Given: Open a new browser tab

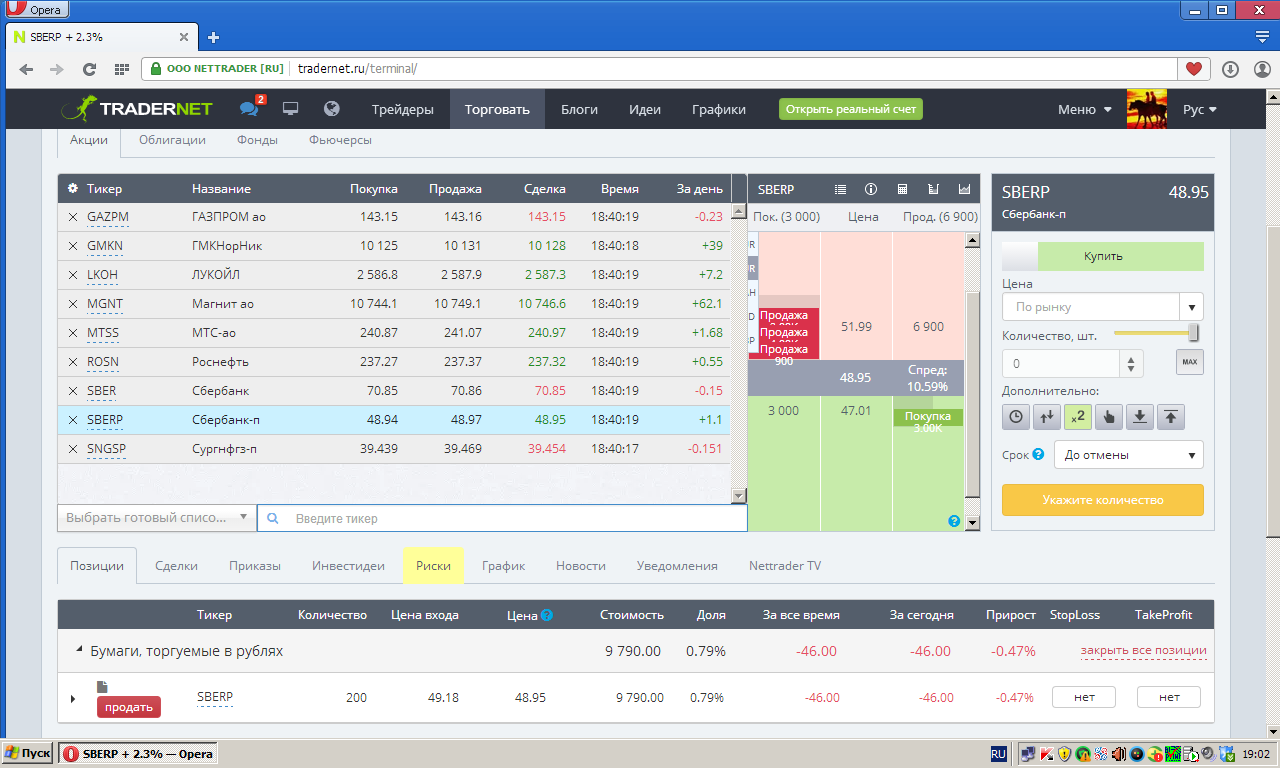Looking at the screenshot, I should point(213,37).
